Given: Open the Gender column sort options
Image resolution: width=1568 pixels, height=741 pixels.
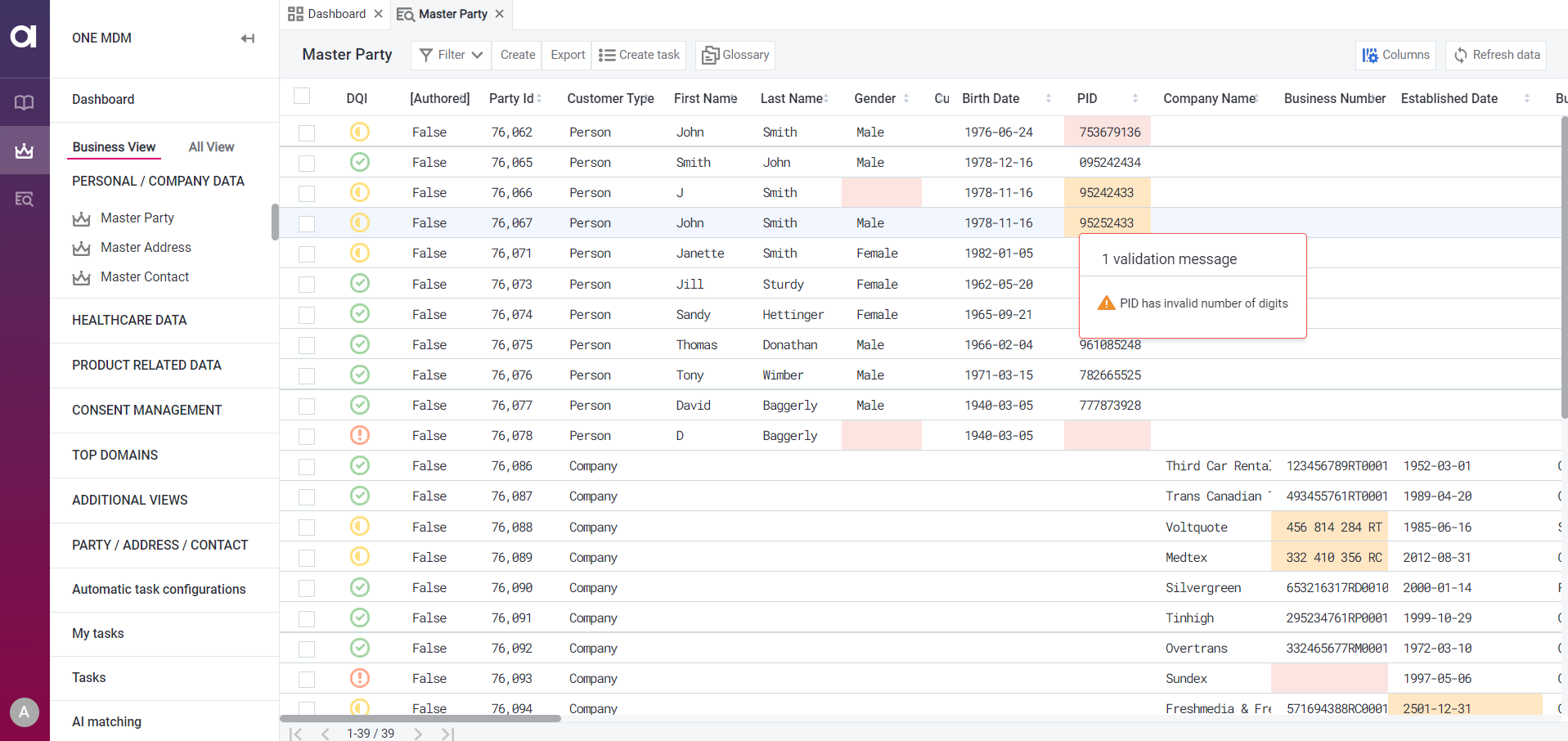Looking at the screenshot, I should coord(908,98).
